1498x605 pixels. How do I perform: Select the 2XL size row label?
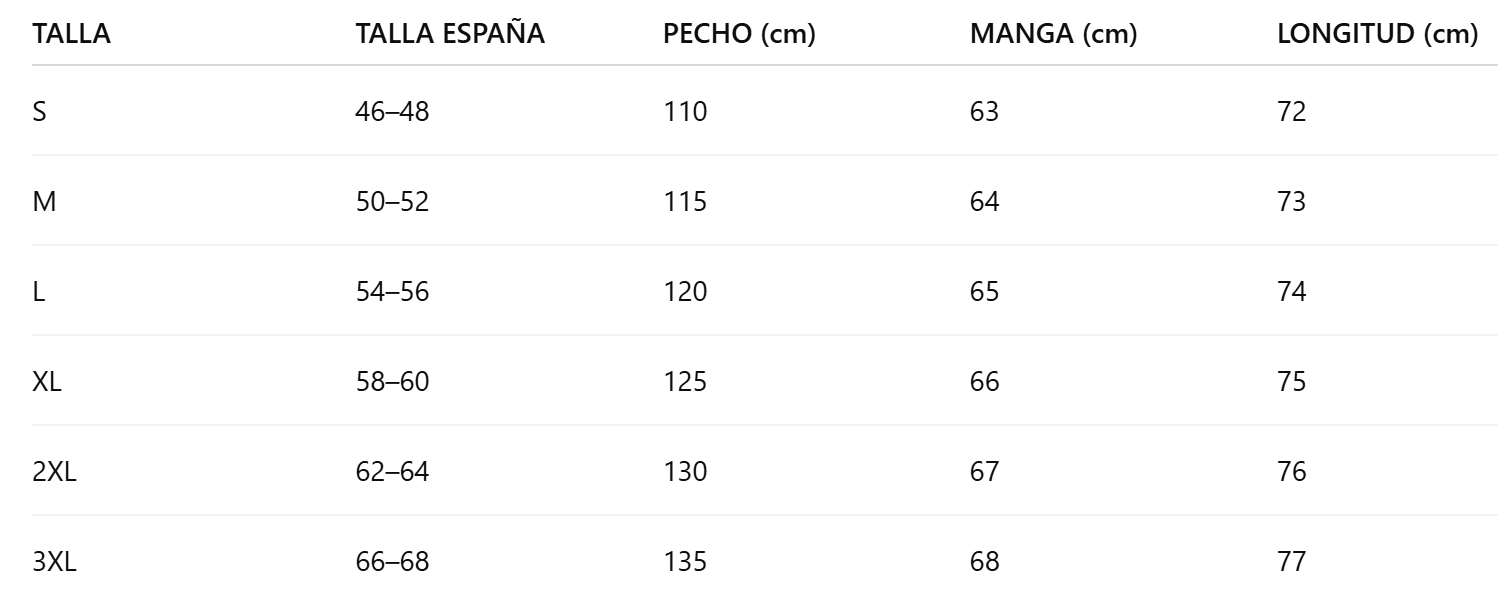click(x=55, y=471)
